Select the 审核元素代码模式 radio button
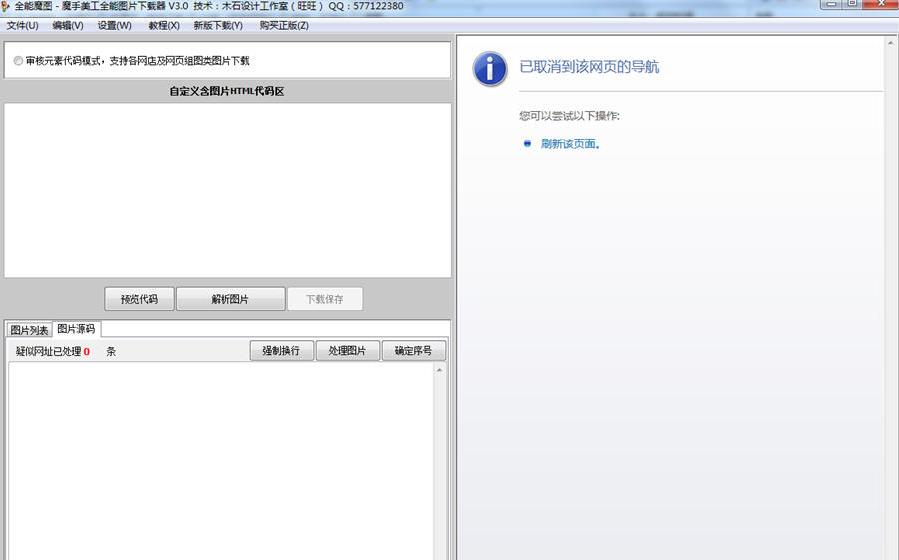 coord(18,61)
